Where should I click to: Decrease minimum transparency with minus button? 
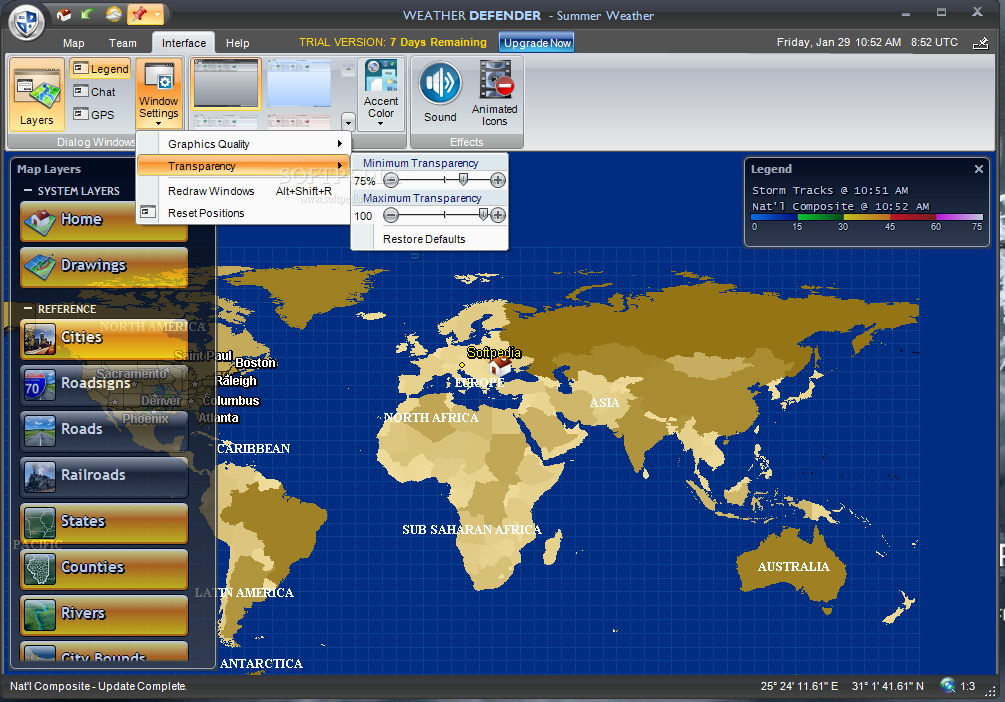point(391,181)
